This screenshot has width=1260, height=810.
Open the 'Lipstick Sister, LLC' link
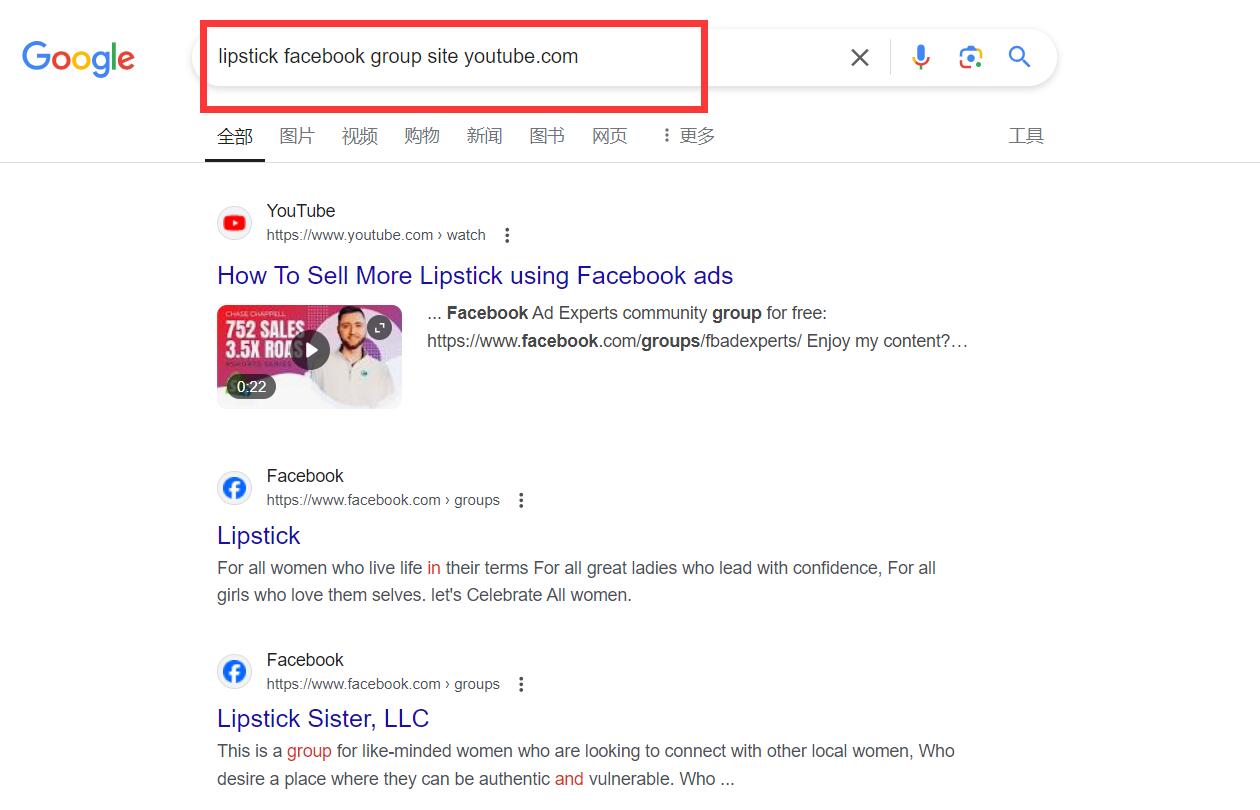(x=323, y=719)
